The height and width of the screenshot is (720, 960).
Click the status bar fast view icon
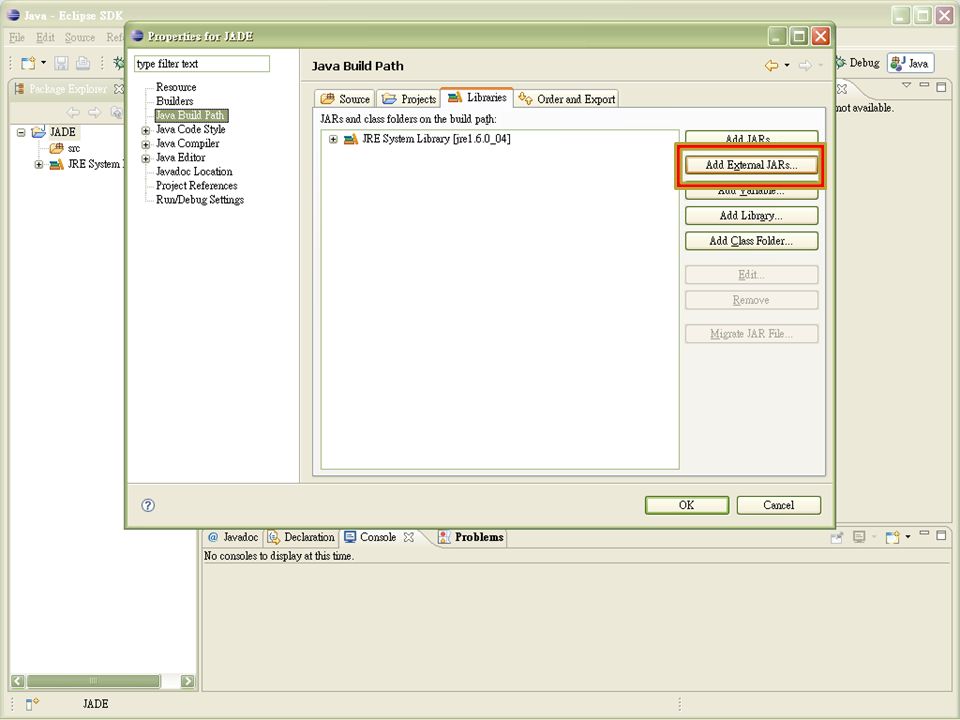(x=32, y=704)
